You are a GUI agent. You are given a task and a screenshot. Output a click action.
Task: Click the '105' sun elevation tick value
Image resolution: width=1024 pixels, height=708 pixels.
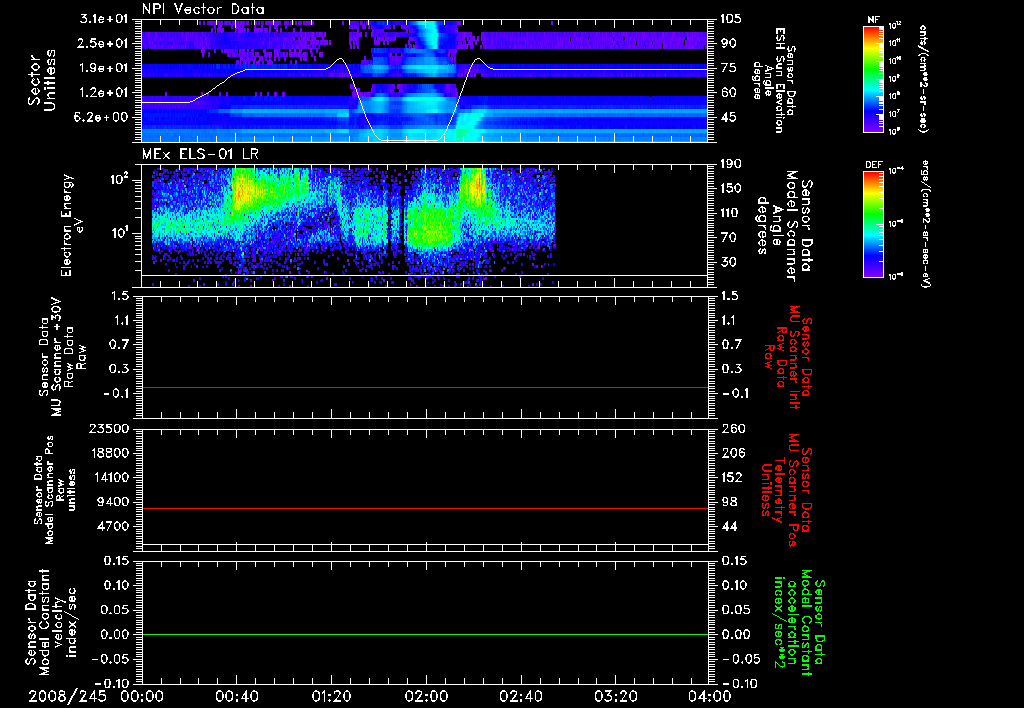point(731,19)
